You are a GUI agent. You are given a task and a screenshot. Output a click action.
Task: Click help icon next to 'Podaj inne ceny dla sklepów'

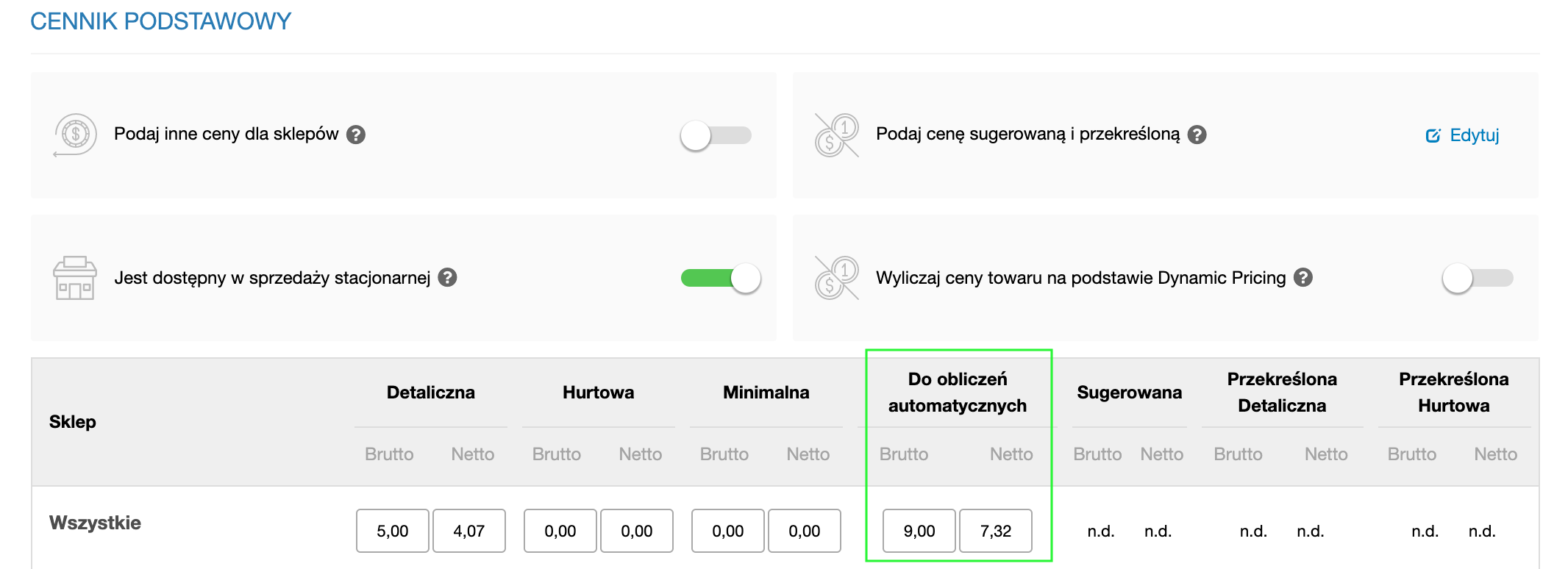click(356, 135)
